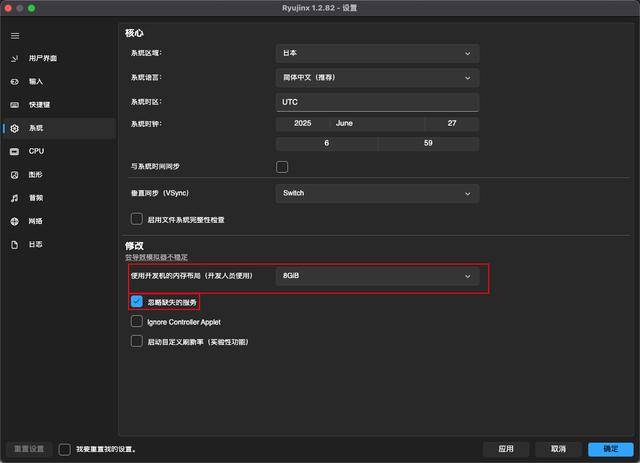640x463 pixels.
Task: Check 我要重置我的设置 checkbox
Action: point(64,450)
